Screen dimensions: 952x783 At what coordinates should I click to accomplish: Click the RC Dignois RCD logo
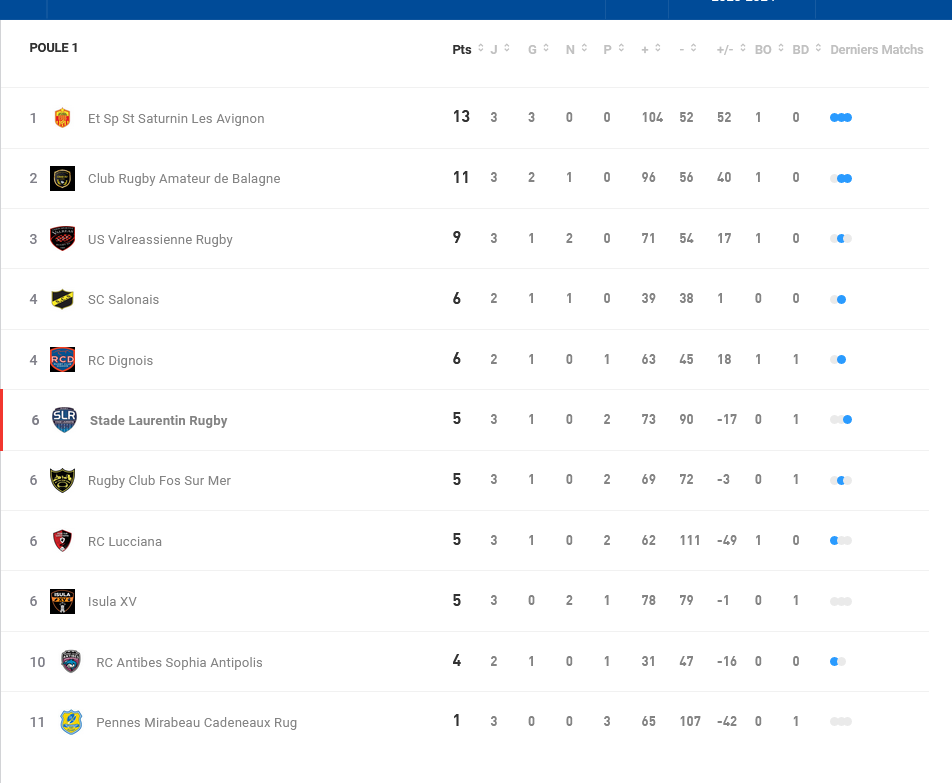[62, 360]
